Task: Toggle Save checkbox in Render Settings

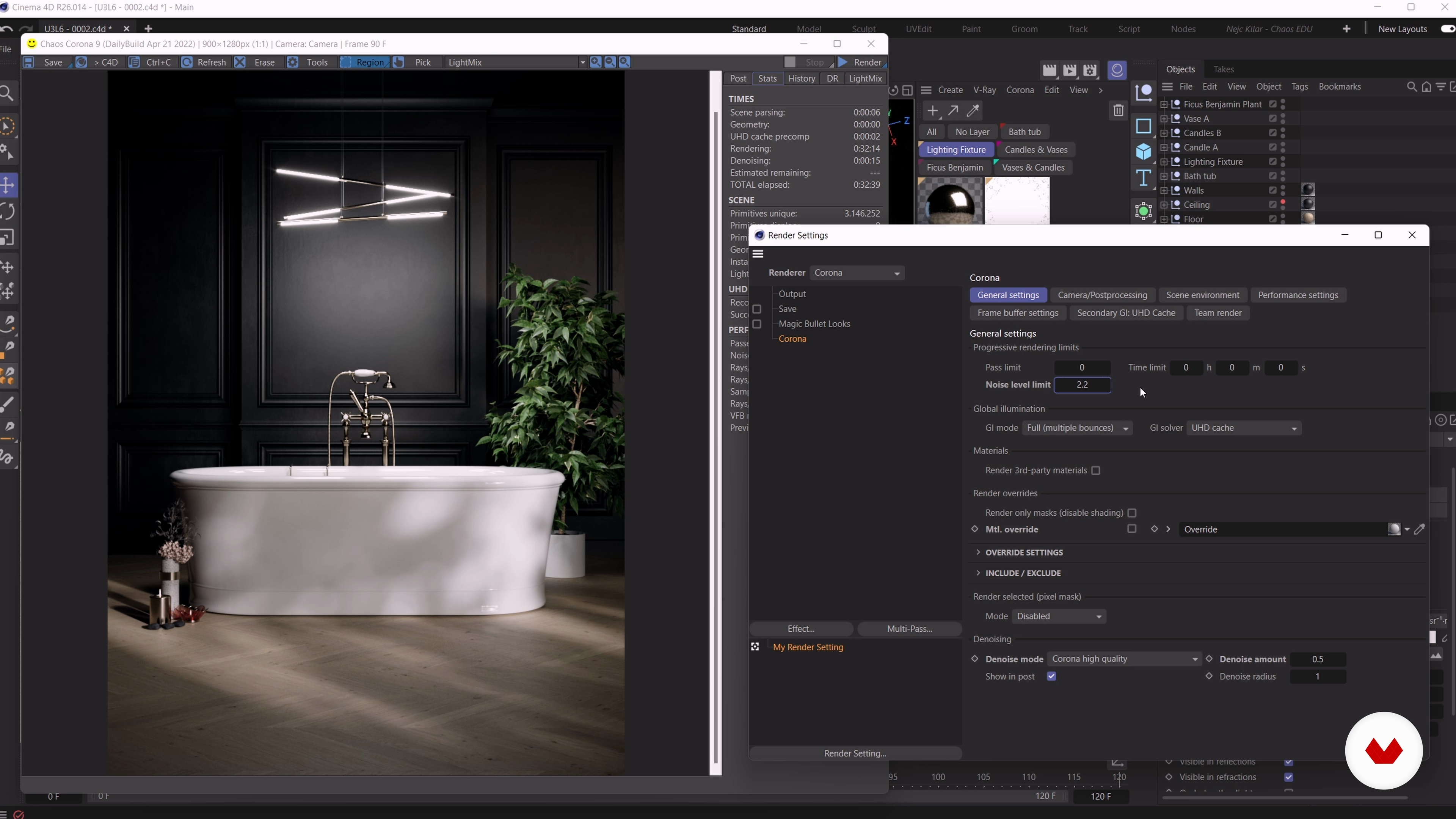Action: pyautogui.click(x=758, y=309)
